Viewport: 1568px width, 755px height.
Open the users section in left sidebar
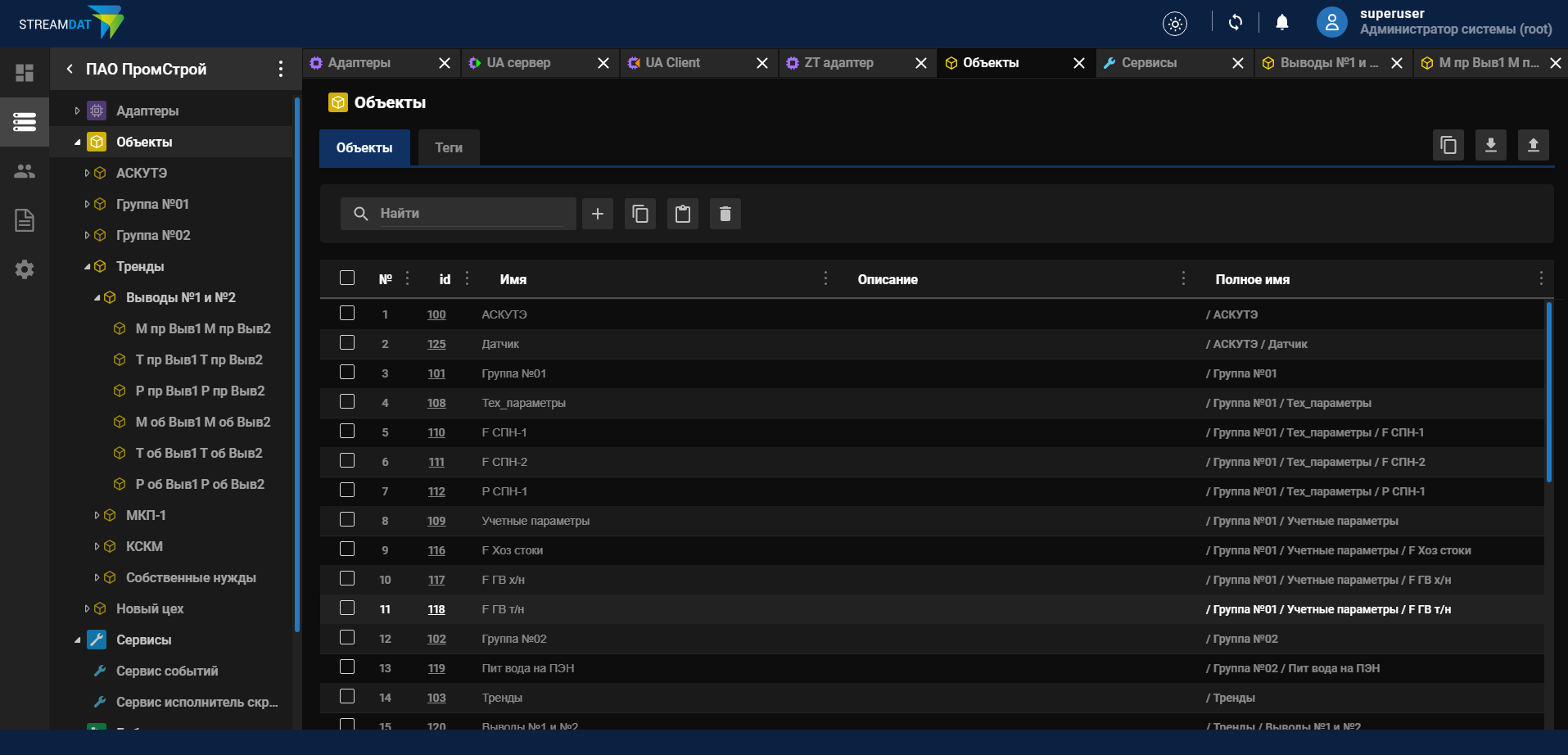click(x=24, y=171)
